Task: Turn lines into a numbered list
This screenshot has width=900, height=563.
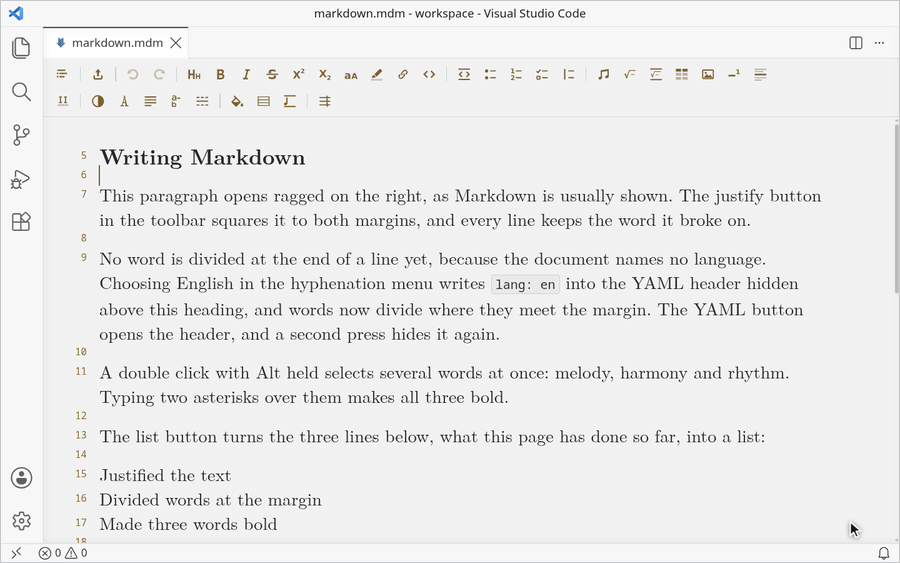Action: coord(516,74)
